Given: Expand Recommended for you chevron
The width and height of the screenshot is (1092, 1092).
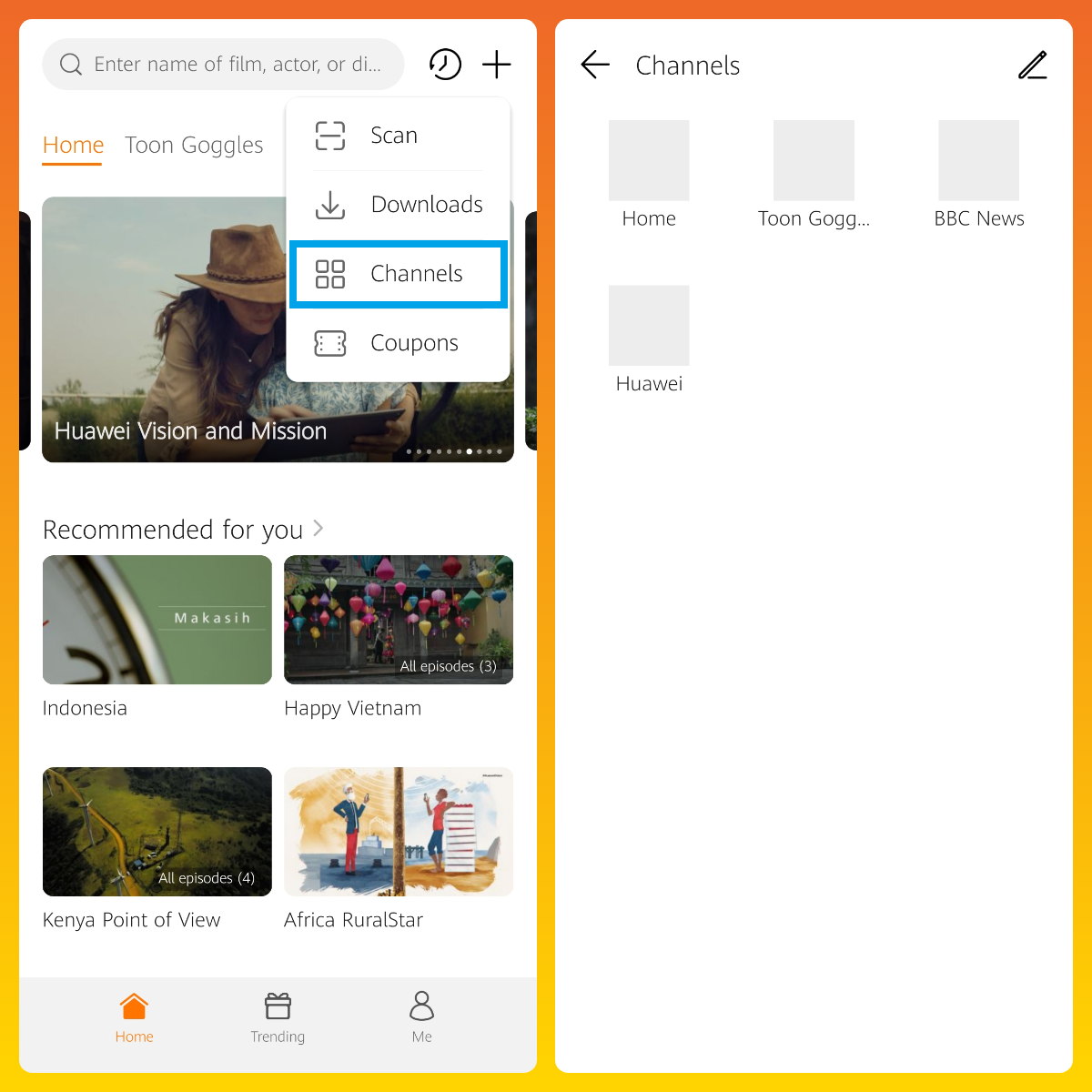Looking at the screenshot, I should click(318, 528).
